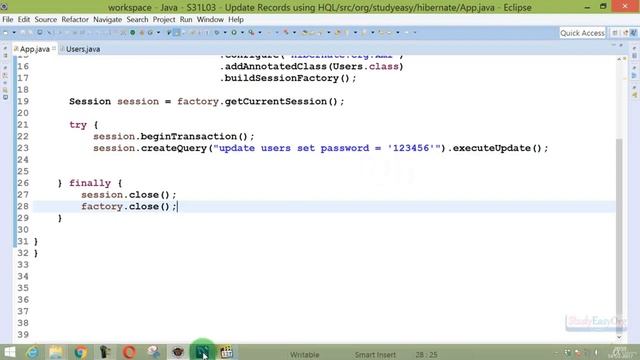Open the Help menu

[x=236, y=20]
